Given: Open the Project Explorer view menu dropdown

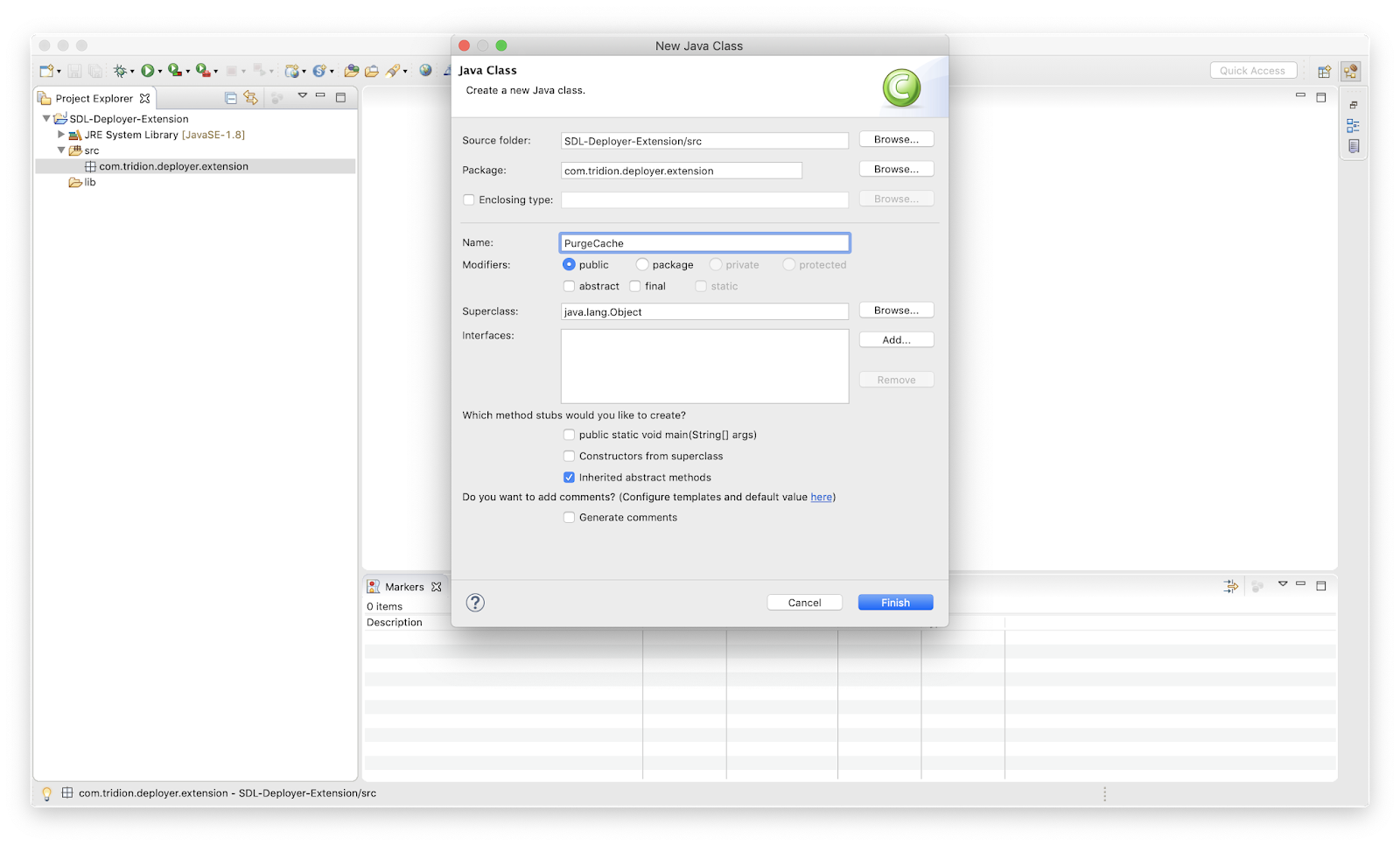Looking at the screenshot, I should (303, 97).
